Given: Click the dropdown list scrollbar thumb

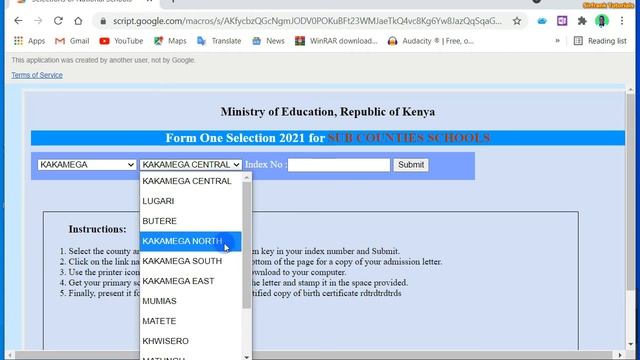Looking at the screenshot, I should [247, 245].
